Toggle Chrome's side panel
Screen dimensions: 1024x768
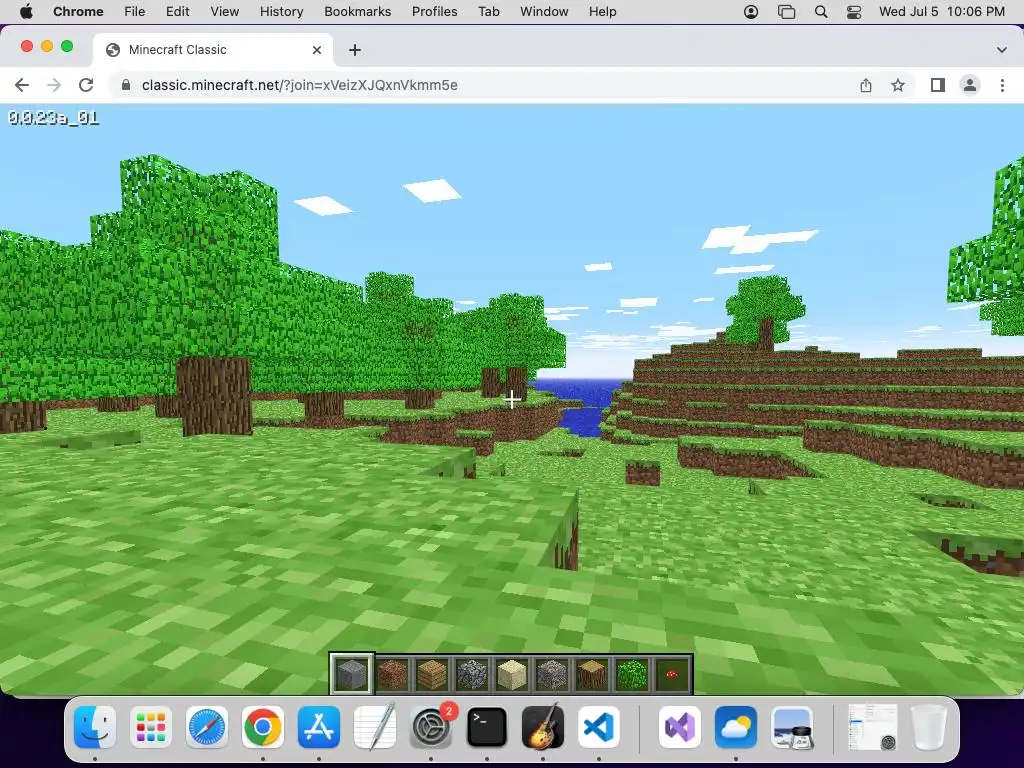click(938, 85)
